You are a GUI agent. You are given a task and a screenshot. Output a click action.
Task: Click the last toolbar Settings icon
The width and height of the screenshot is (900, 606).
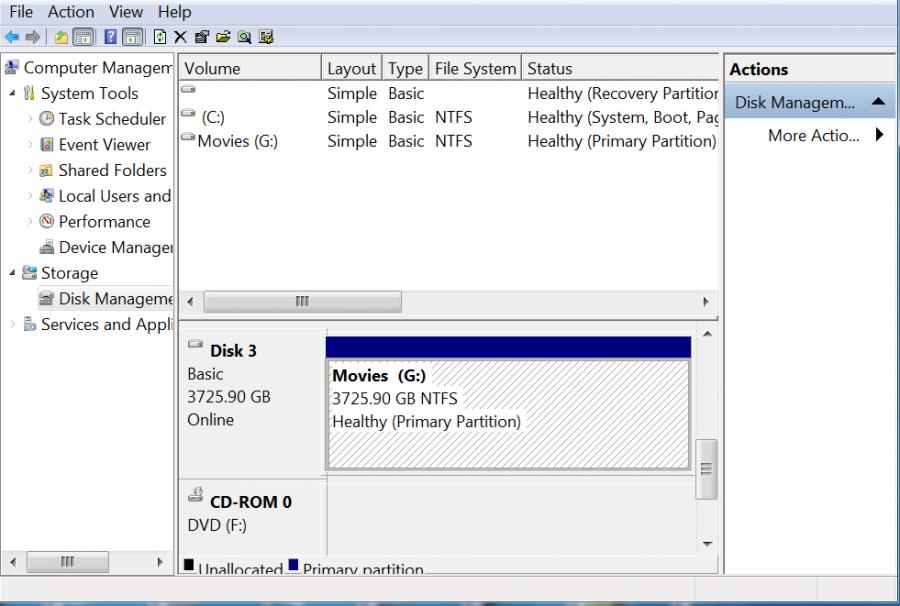(x=266, y=37)
